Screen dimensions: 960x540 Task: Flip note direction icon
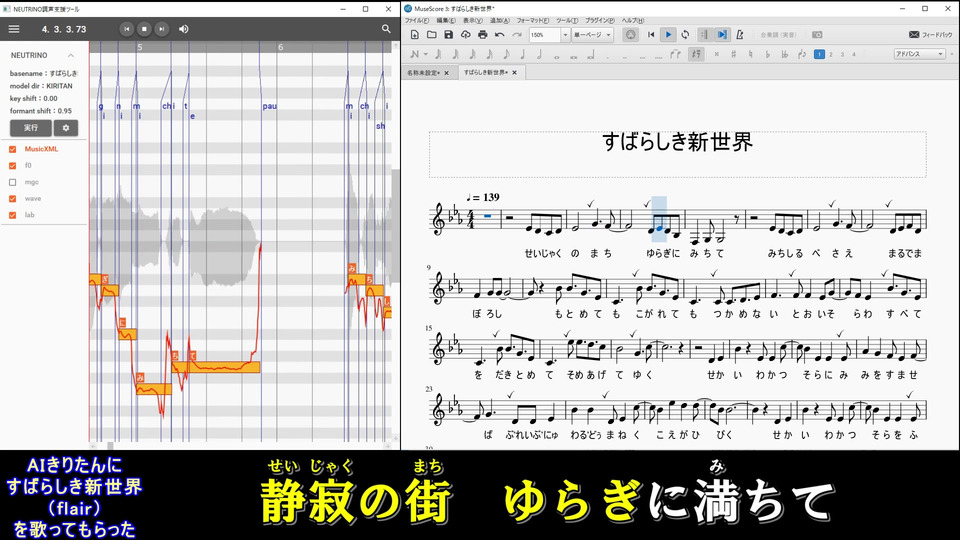click(x=802, y=54)
